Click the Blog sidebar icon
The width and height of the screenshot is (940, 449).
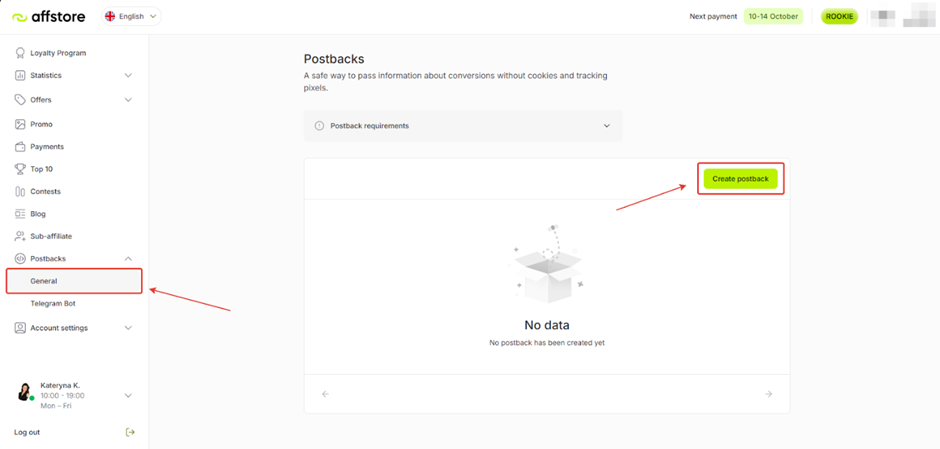(20, 214)
